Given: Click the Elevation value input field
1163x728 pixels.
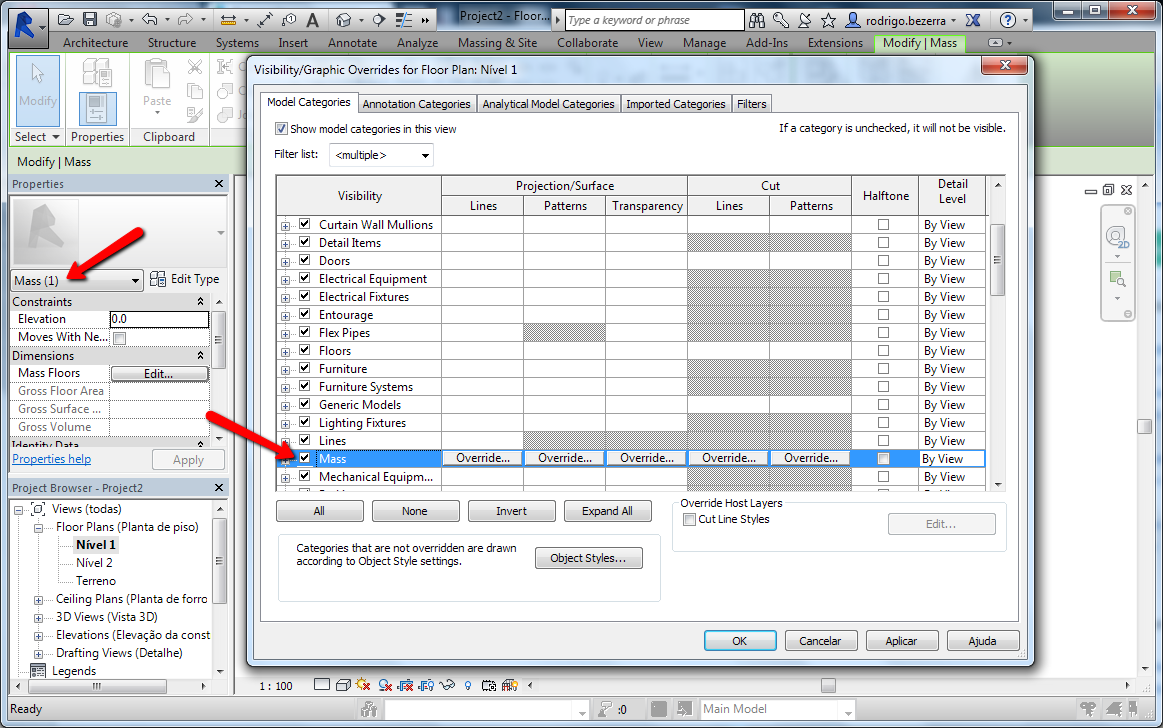Looking at the screenshot, I should [159, 319].
